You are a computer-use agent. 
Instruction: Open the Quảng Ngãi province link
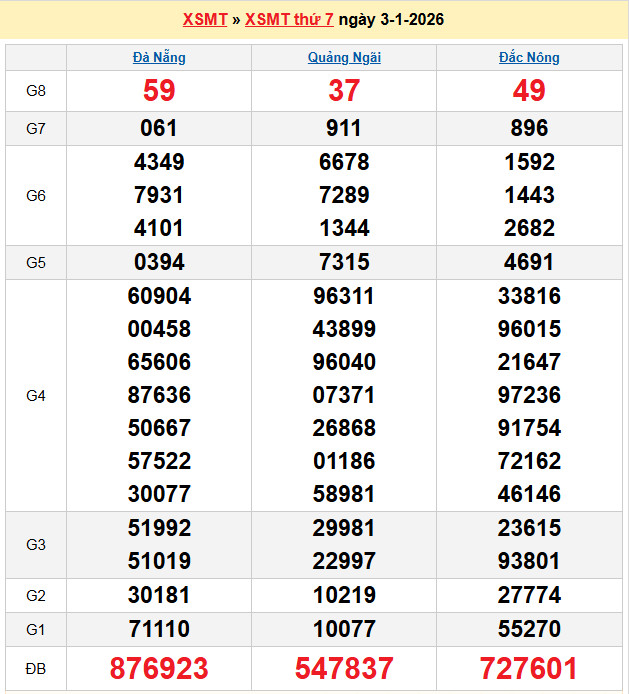tap(344, 58)
